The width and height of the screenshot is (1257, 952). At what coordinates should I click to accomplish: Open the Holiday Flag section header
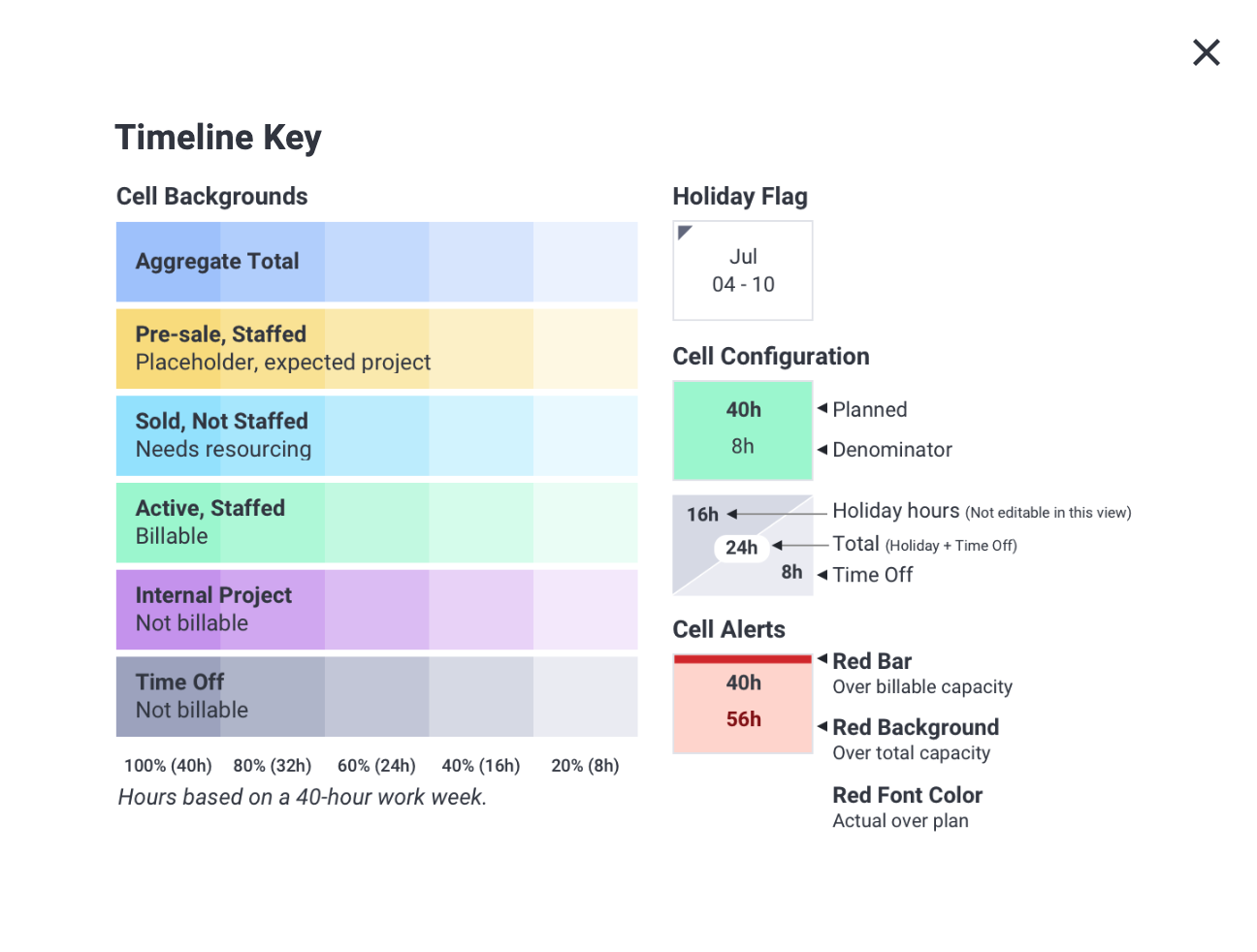pyautogui.click(x=740, y=196)
